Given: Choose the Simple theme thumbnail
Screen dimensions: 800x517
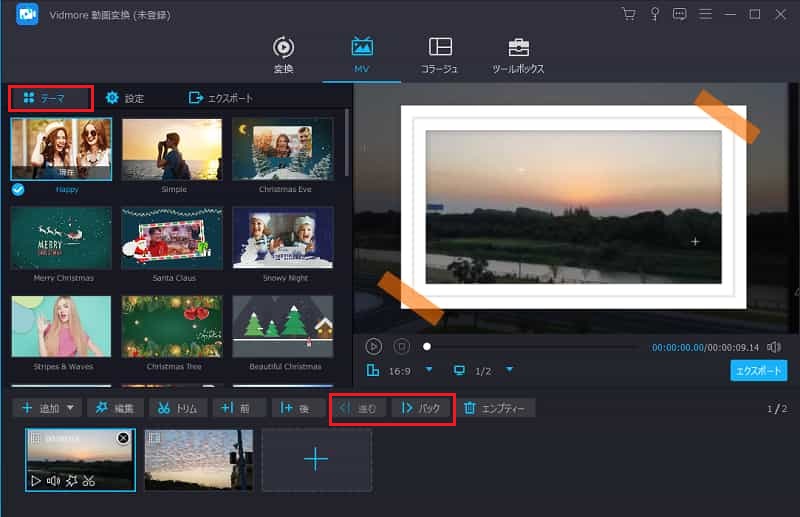Looking at the screenshot, I should [x=172, y=149].
